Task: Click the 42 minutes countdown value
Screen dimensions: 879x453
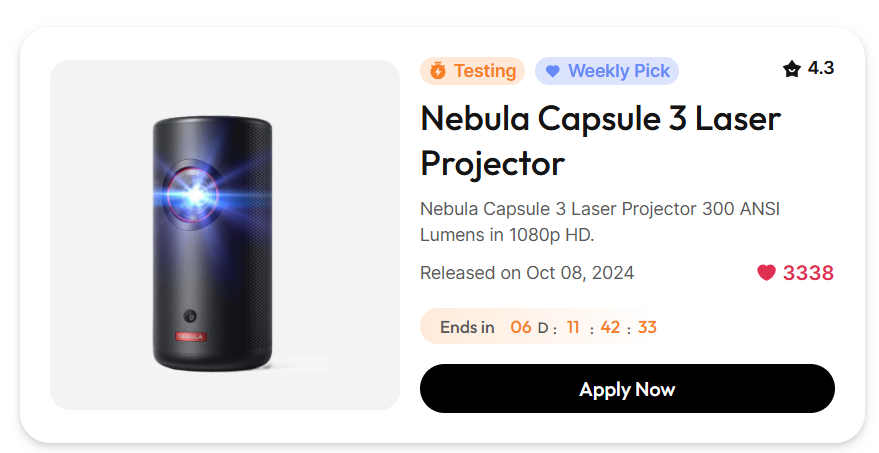Action: (610, 327)
